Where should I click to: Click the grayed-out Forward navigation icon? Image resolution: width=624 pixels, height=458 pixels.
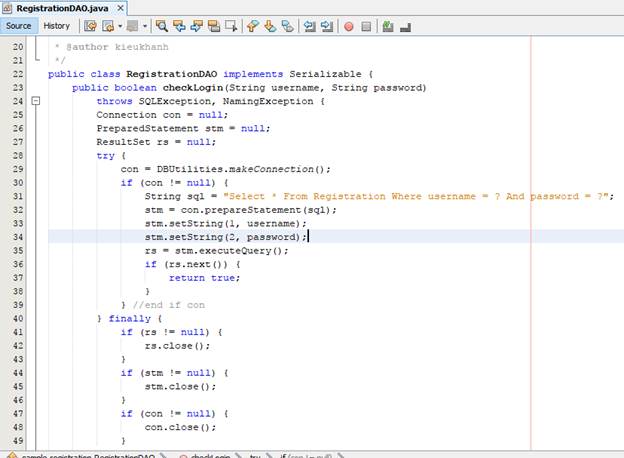pos(132,26)
